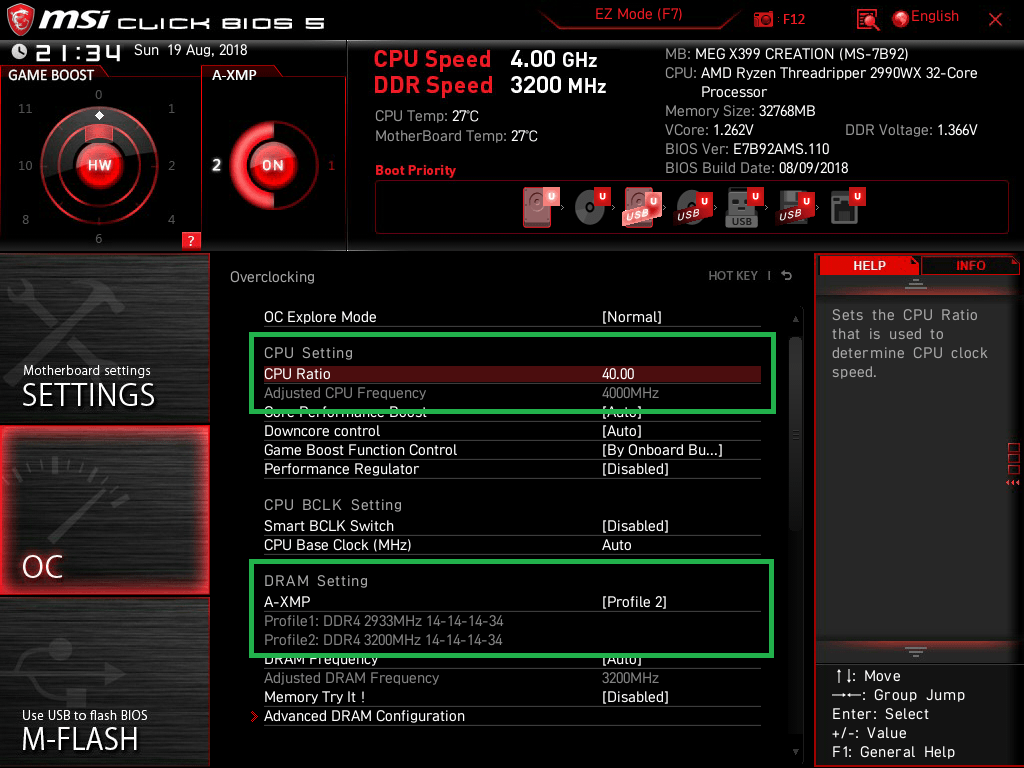Open the BIOS search icon
This screenshot has width=1024, height=768.
pyautogui.click(x=868, y=20)
